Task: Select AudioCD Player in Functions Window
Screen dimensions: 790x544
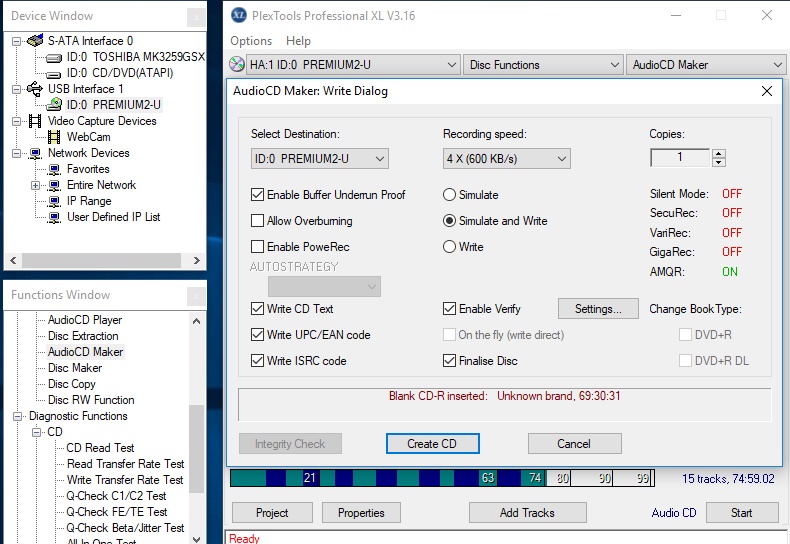Action: [85, 320]
